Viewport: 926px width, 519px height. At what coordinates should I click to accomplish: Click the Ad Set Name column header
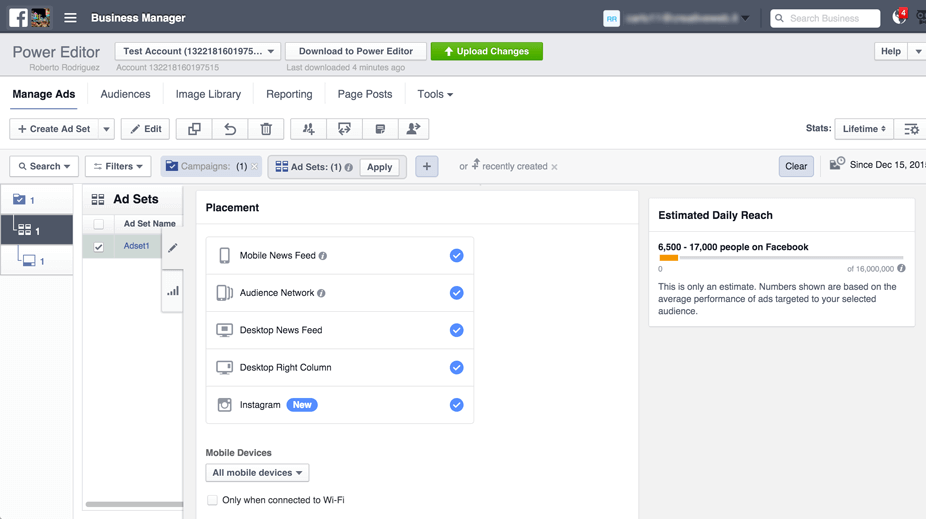click(149, 224)
